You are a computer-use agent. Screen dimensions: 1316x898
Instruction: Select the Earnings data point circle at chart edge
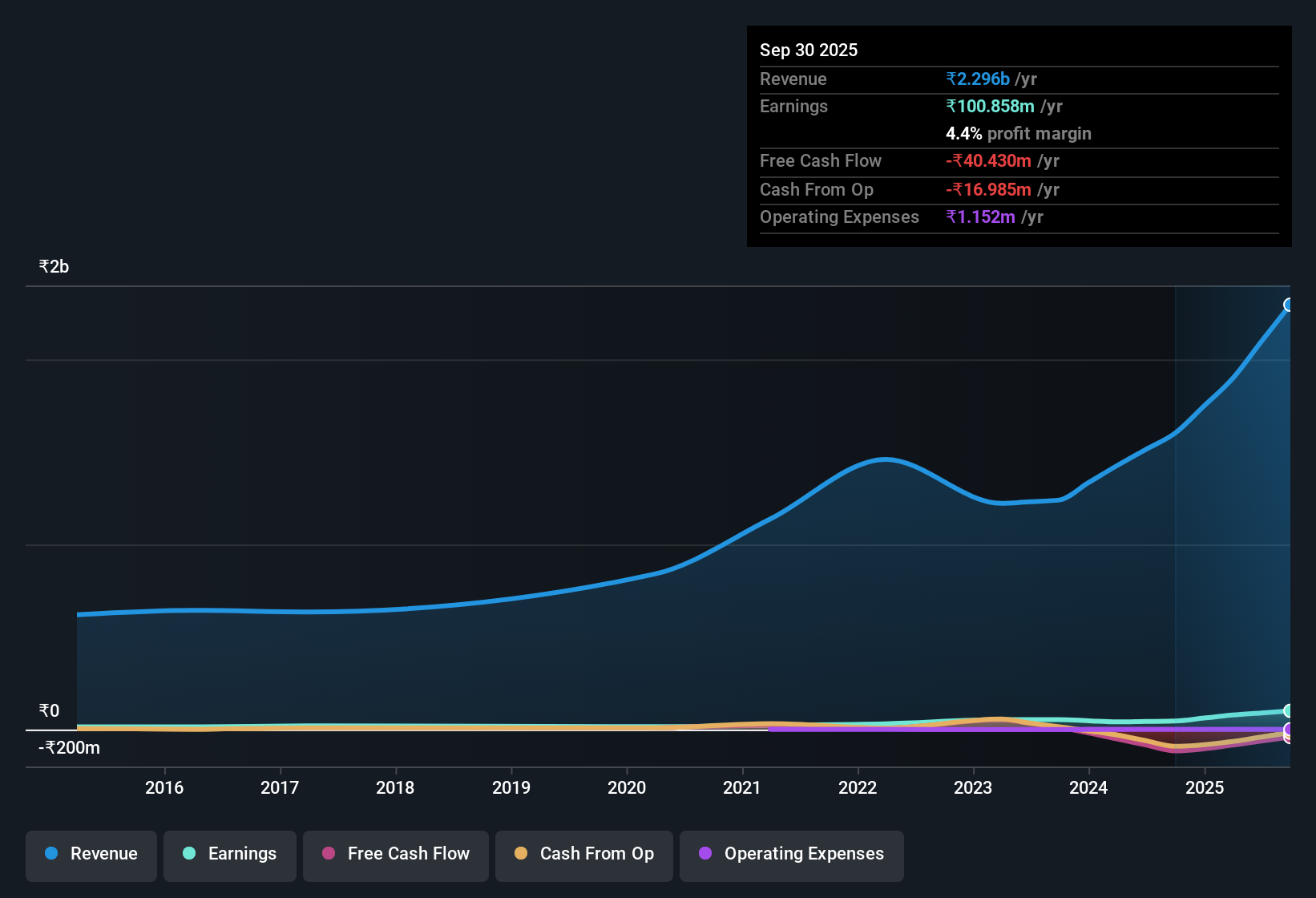(x=1289, y=712)
